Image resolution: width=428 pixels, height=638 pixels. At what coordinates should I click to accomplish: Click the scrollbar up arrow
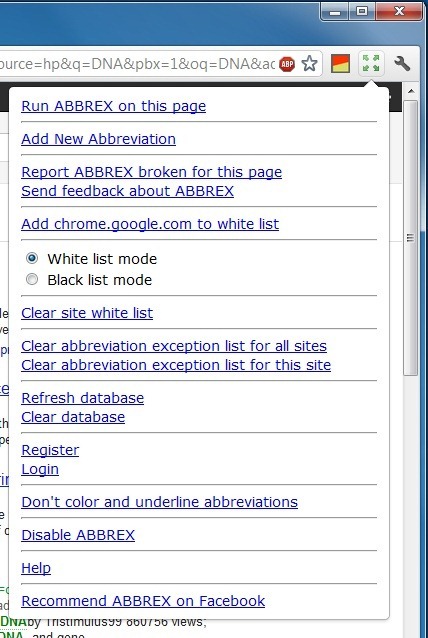[x=411, y=92]
